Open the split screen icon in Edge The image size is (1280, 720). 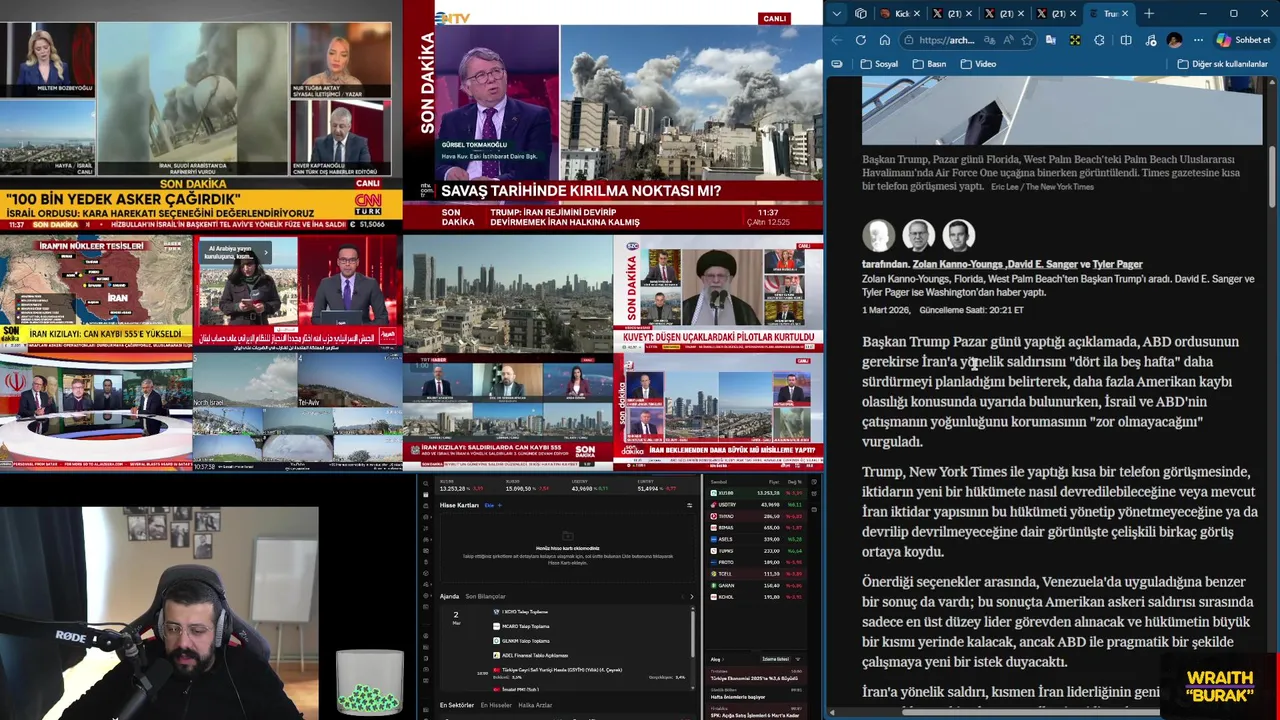click(1126, 40)
